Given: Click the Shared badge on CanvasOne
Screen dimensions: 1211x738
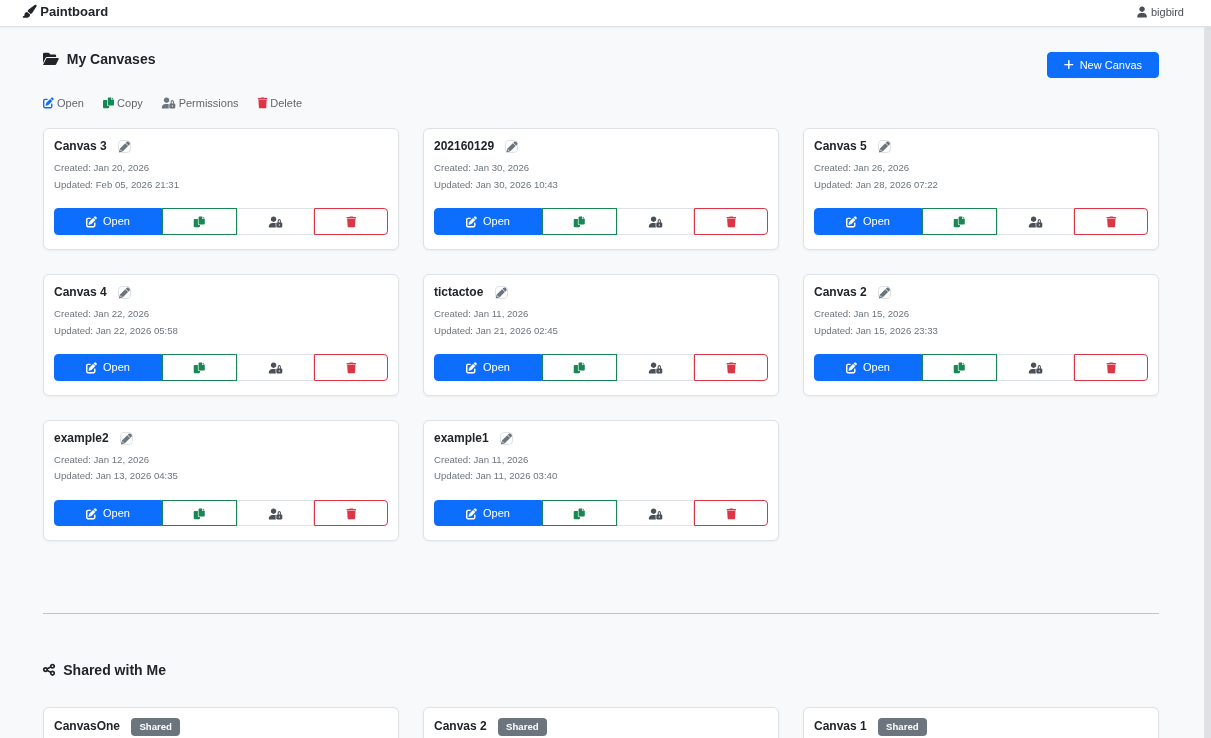Looking at the screenshot, I should (155, 727).
